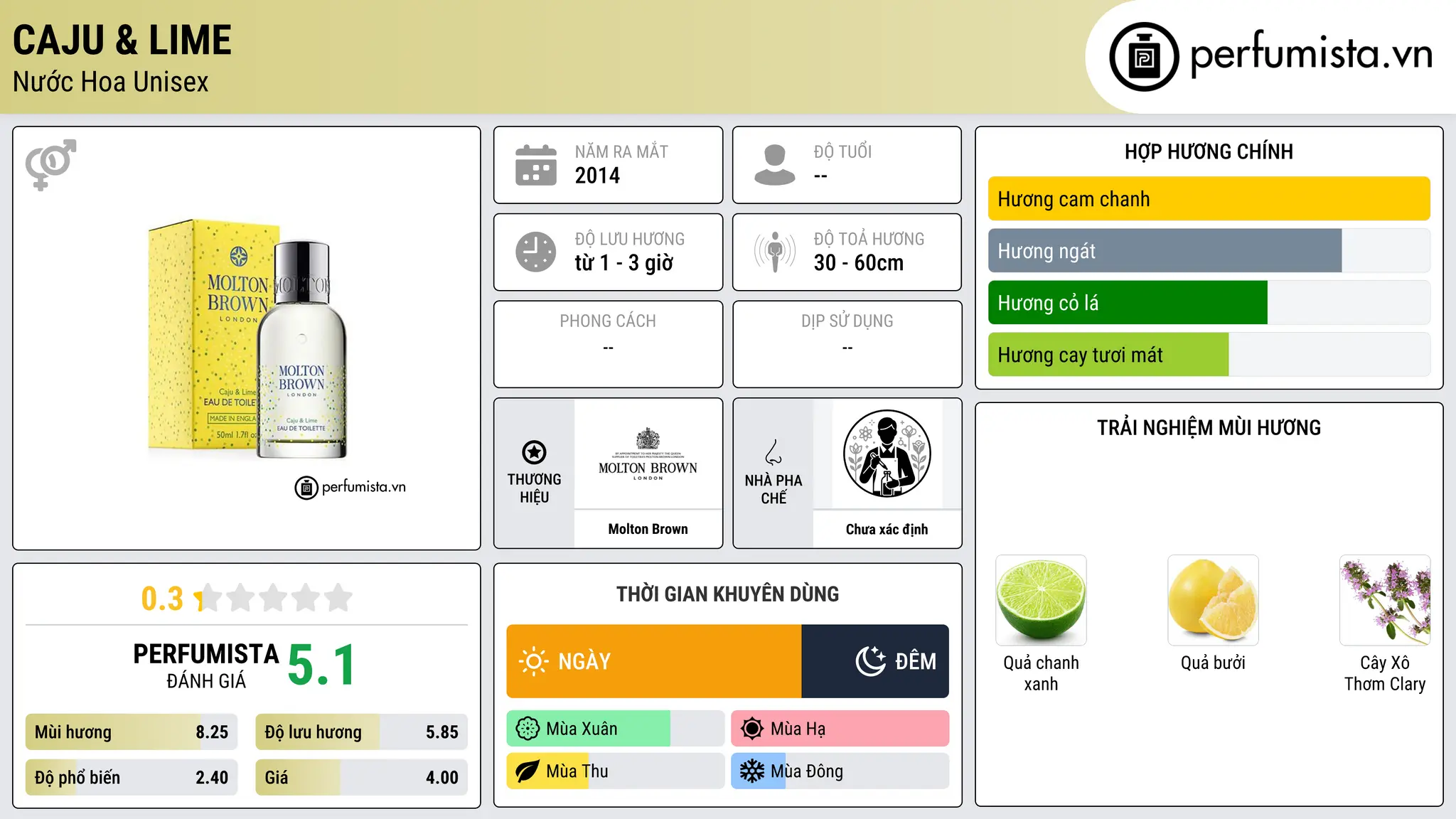This screenshot has height=819, width=1456.
Task: Click the launch year value 2014
Action: pos(597,176)
